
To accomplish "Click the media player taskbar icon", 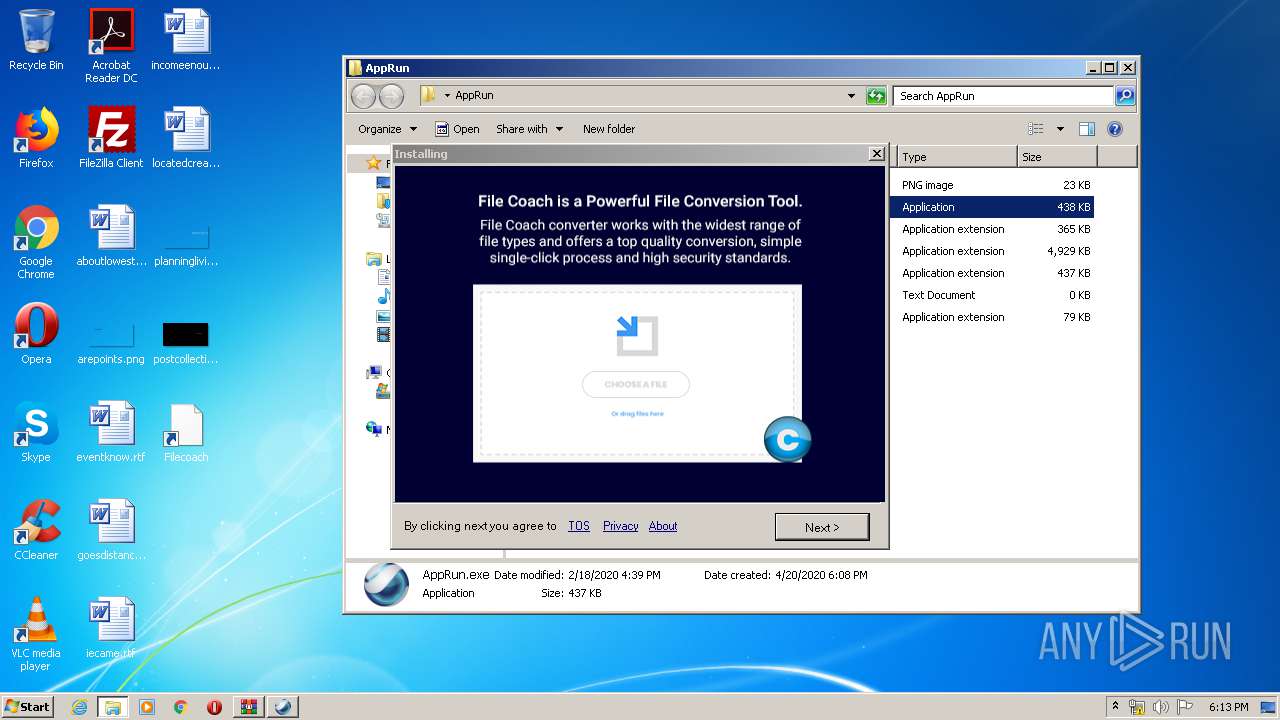I will (x=147, y=707).
